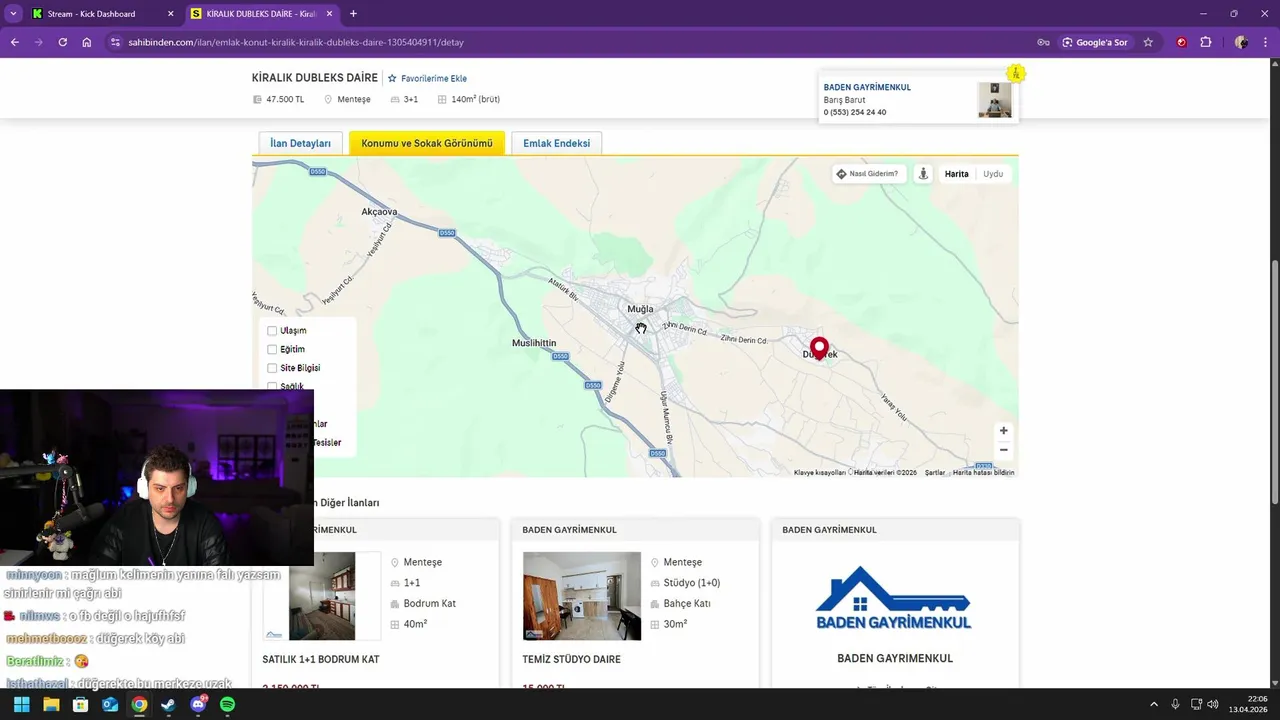Open a new browser tab
1280x720 pixels.
[x=353, y=14]
